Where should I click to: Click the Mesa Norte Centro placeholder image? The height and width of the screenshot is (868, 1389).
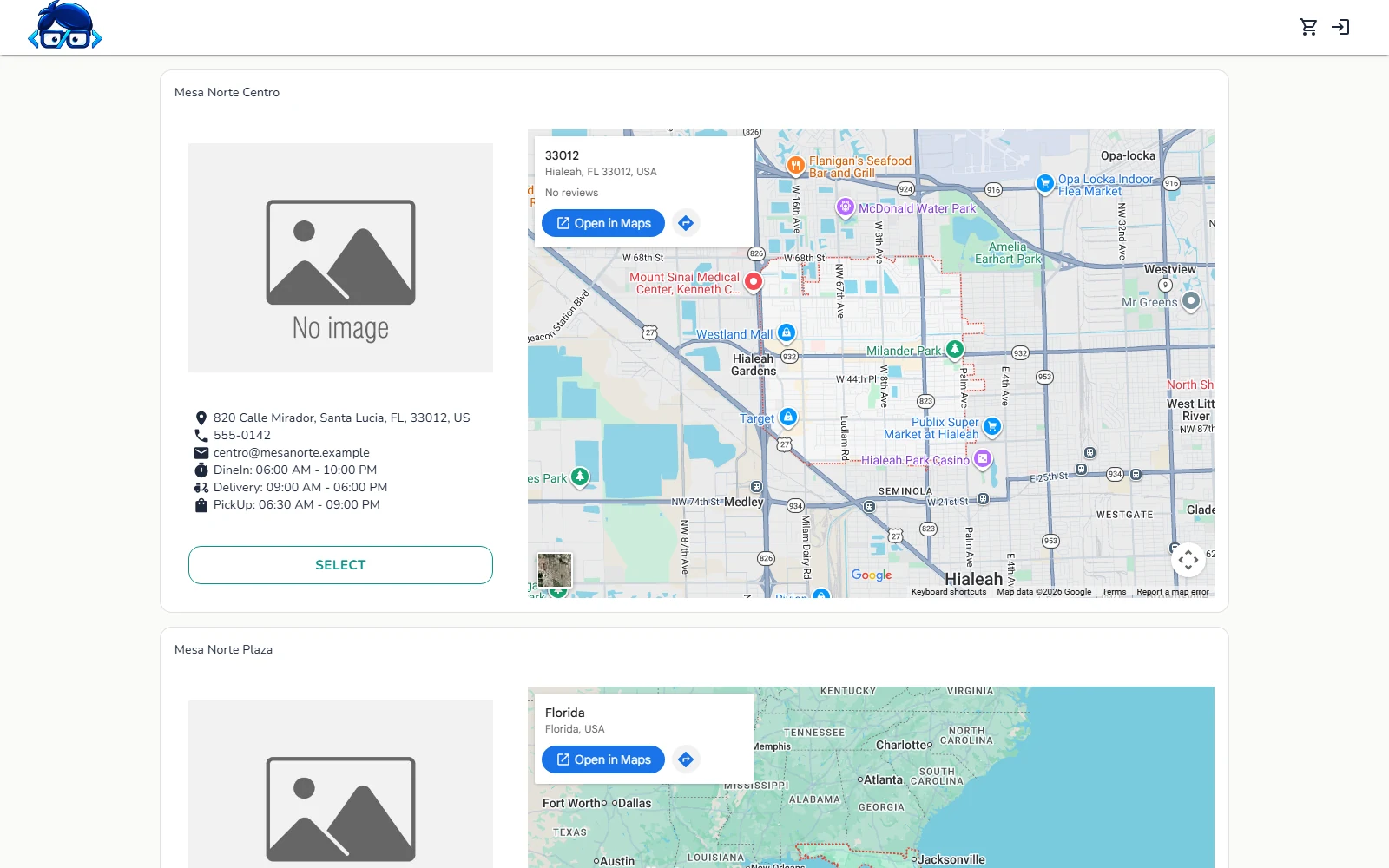tap(340, 258)
